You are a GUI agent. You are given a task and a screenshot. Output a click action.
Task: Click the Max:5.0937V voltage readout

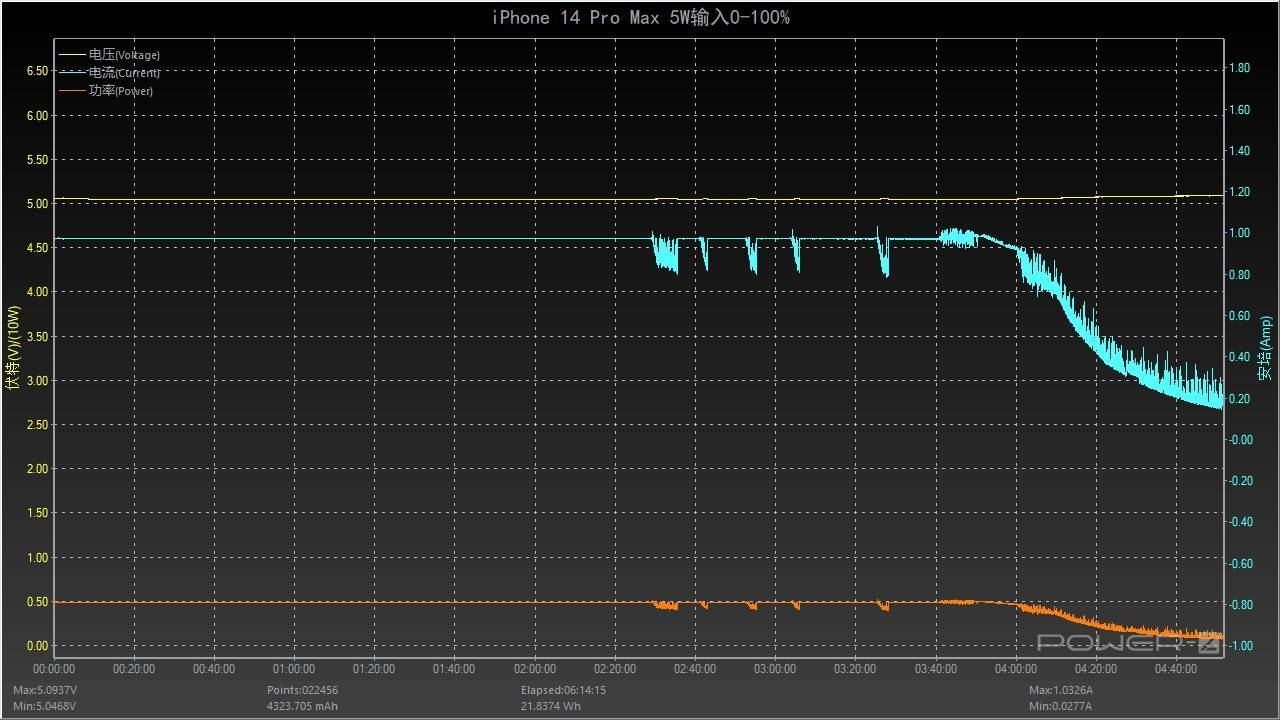point(44,690)
